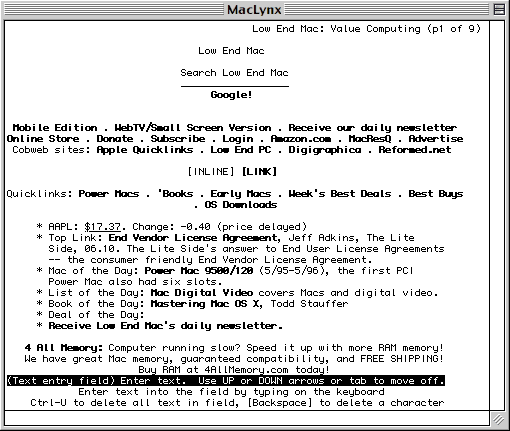Open the Best Buys quicklink
510x431 pixels.
pyautogui.click(x=436, y=194)
